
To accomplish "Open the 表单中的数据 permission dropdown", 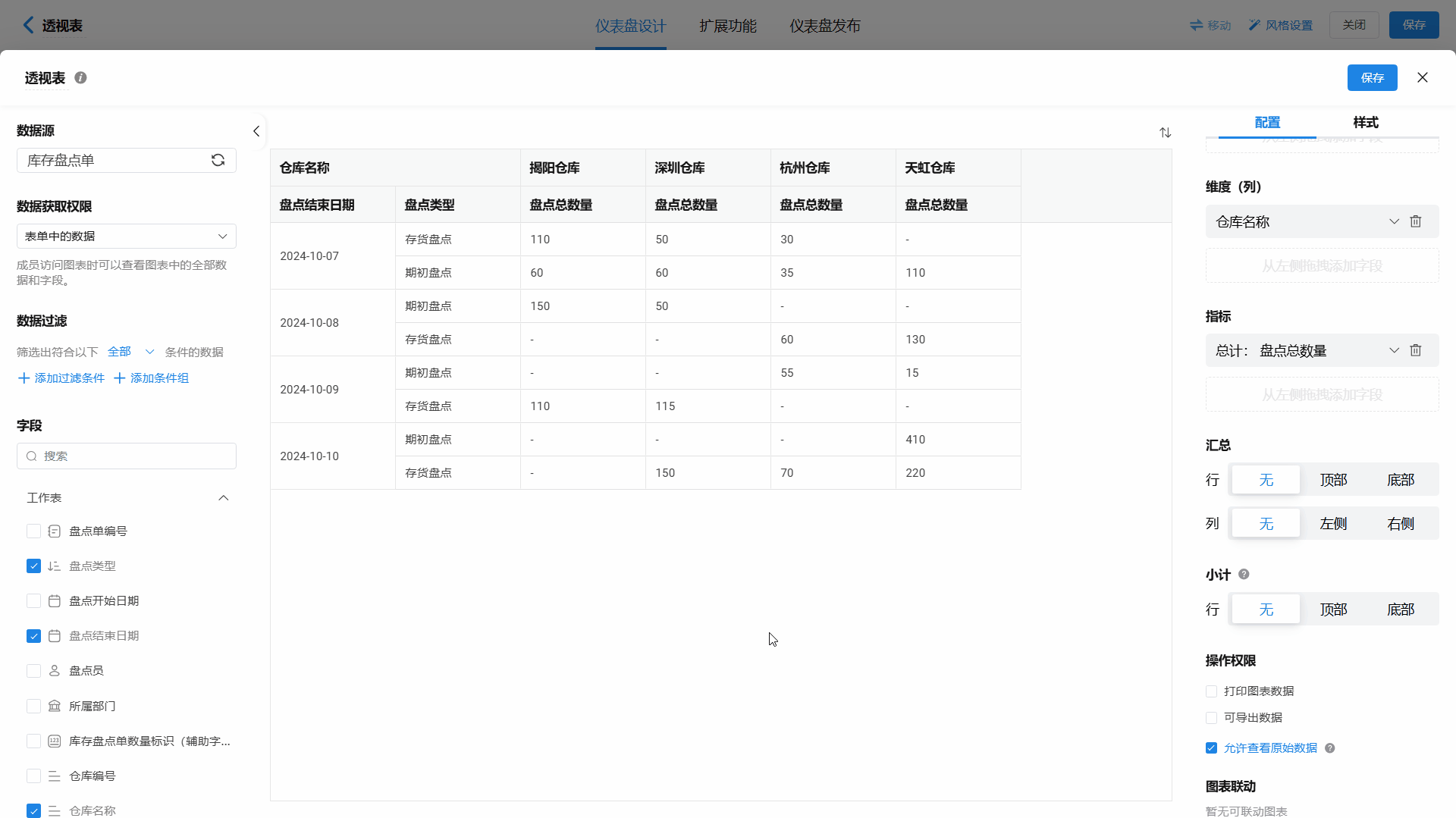I will (126, 237).
